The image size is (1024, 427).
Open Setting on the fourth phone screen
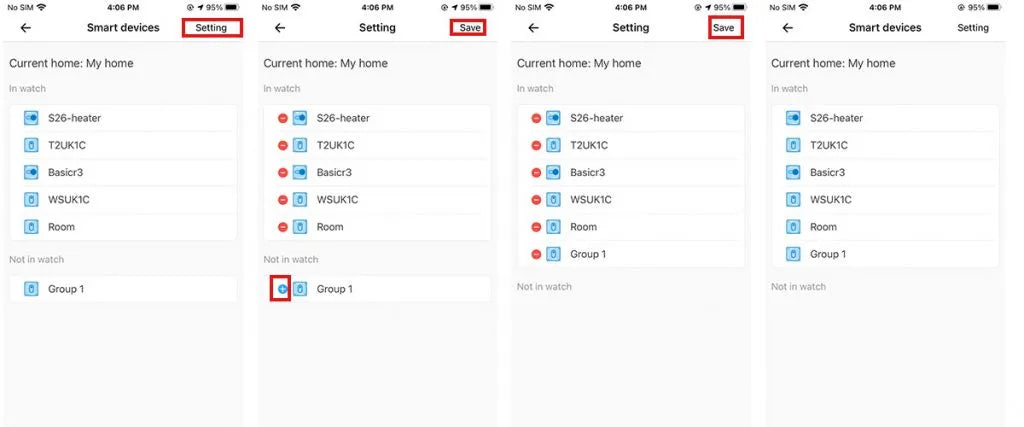point(972,28)
